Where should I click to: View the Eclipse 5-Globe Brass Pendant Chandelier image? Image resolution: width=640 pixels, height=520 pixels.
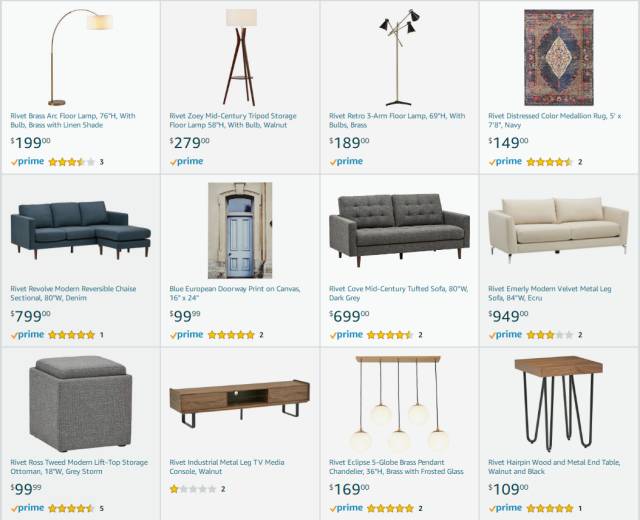click(x=399, y=403)
